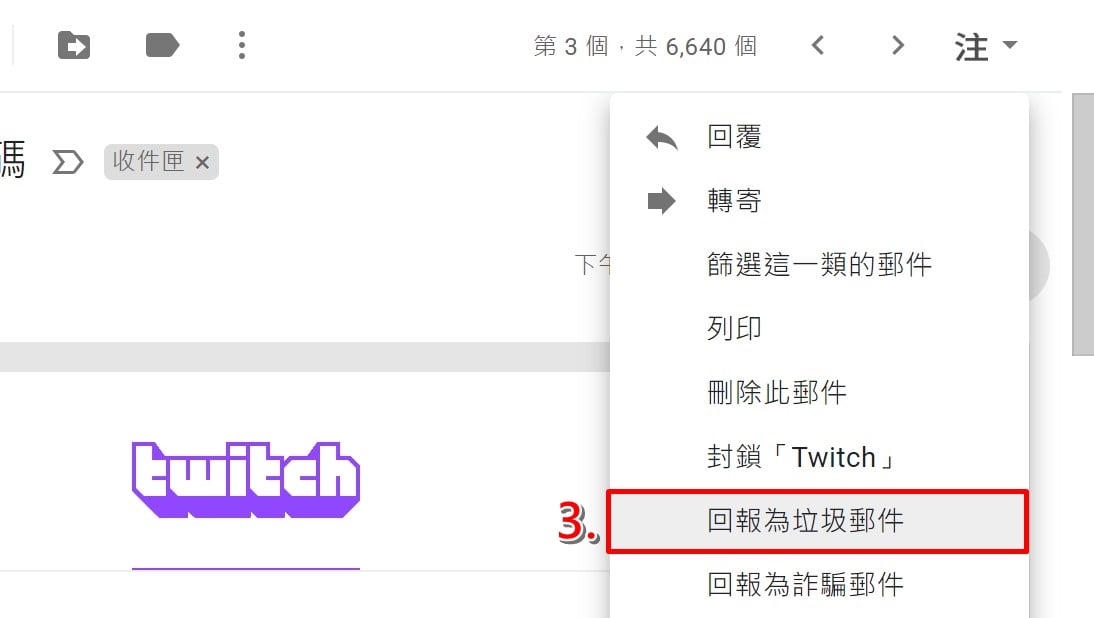
Task: Choose 刪除此郵件 from the menu
Action: (x=819, y=393)
